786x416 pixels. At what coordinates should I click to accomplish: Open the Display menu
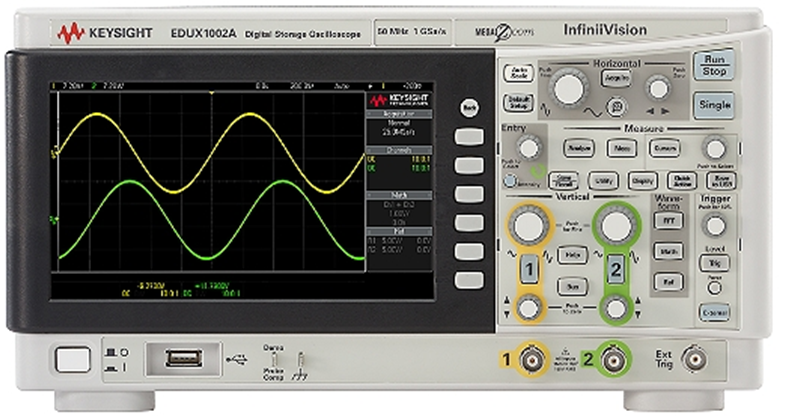coord(642,180)
